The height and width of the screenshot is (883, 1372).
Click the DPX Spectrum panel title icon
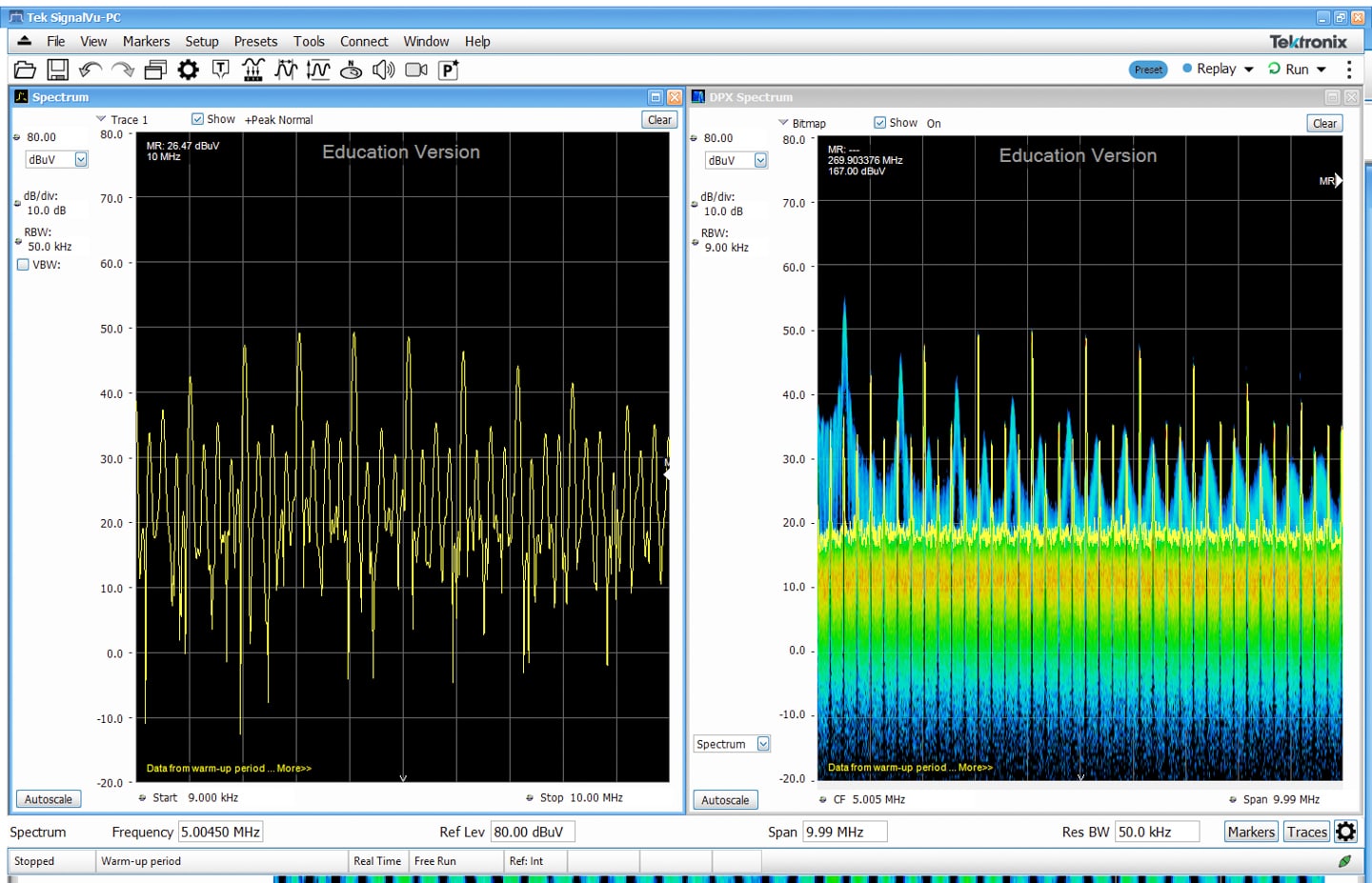(x=698, y=97)
